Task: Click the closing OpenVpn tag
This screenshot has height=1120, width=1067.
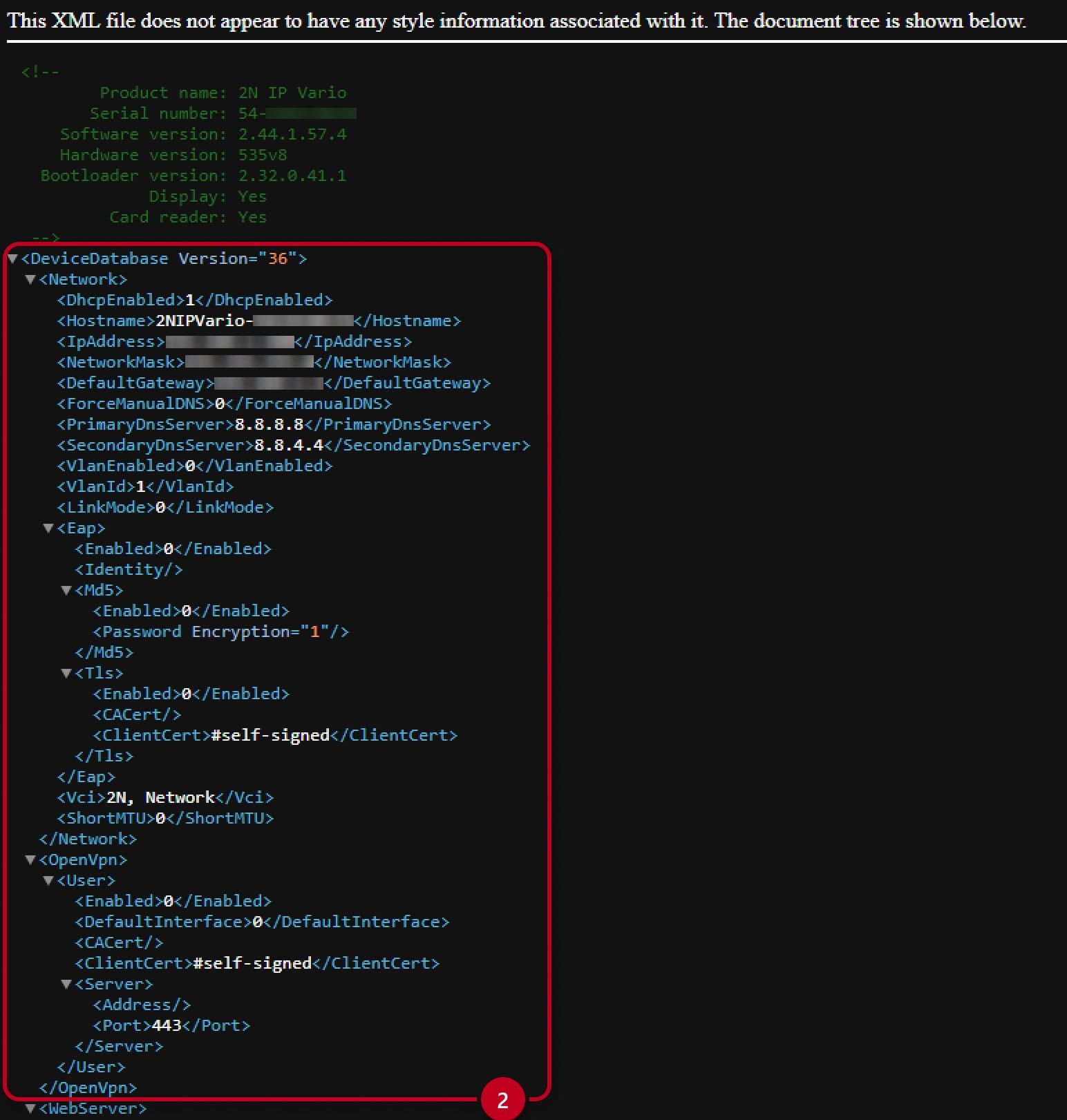Action: [88, 1088]
